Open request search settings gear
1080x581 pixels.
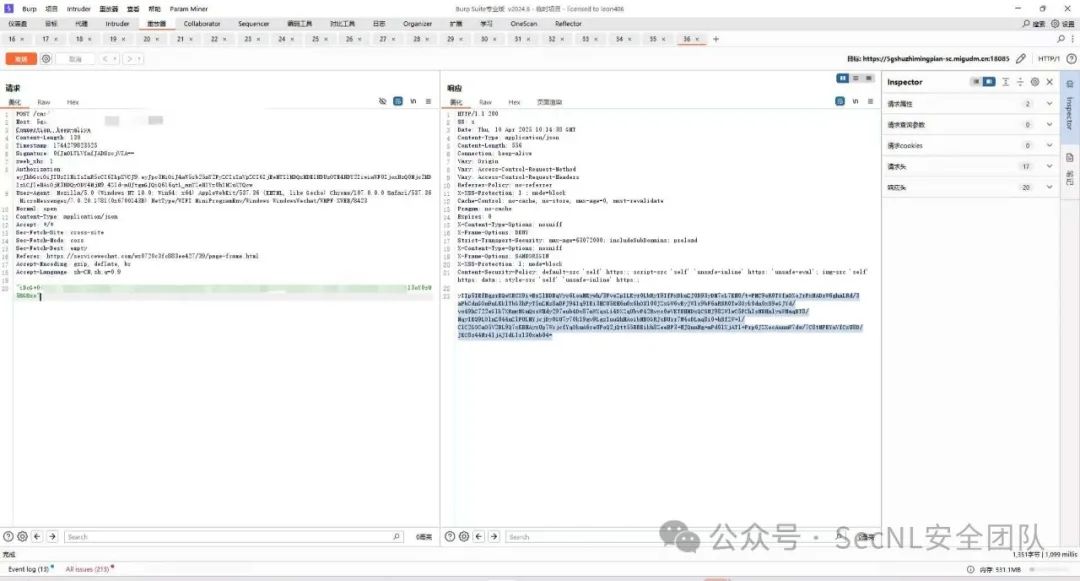[x=23, y=536]
